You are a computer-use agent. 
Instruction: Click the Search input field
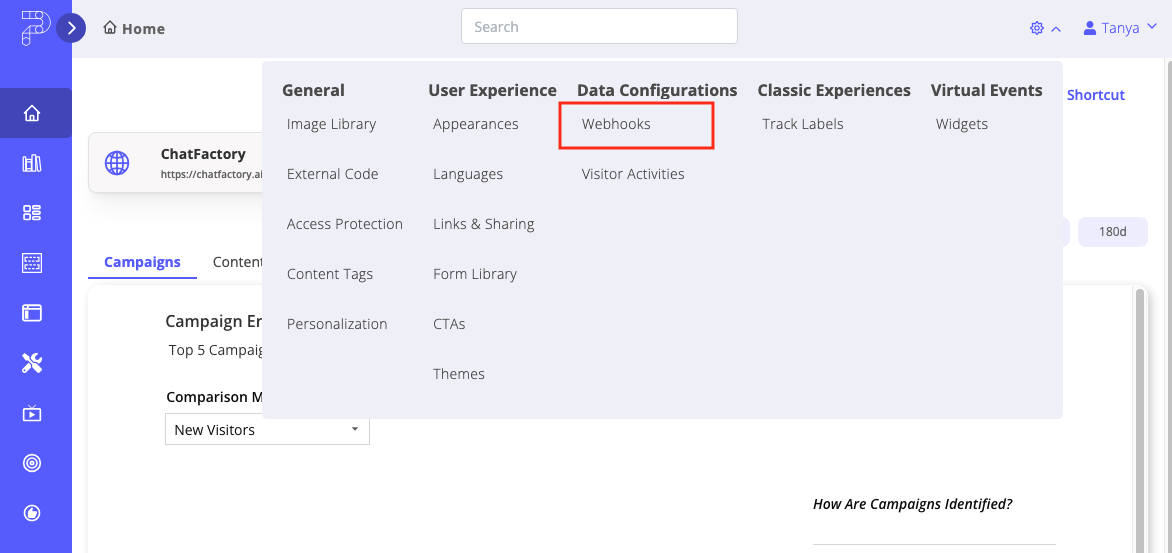tap(598, 27)
